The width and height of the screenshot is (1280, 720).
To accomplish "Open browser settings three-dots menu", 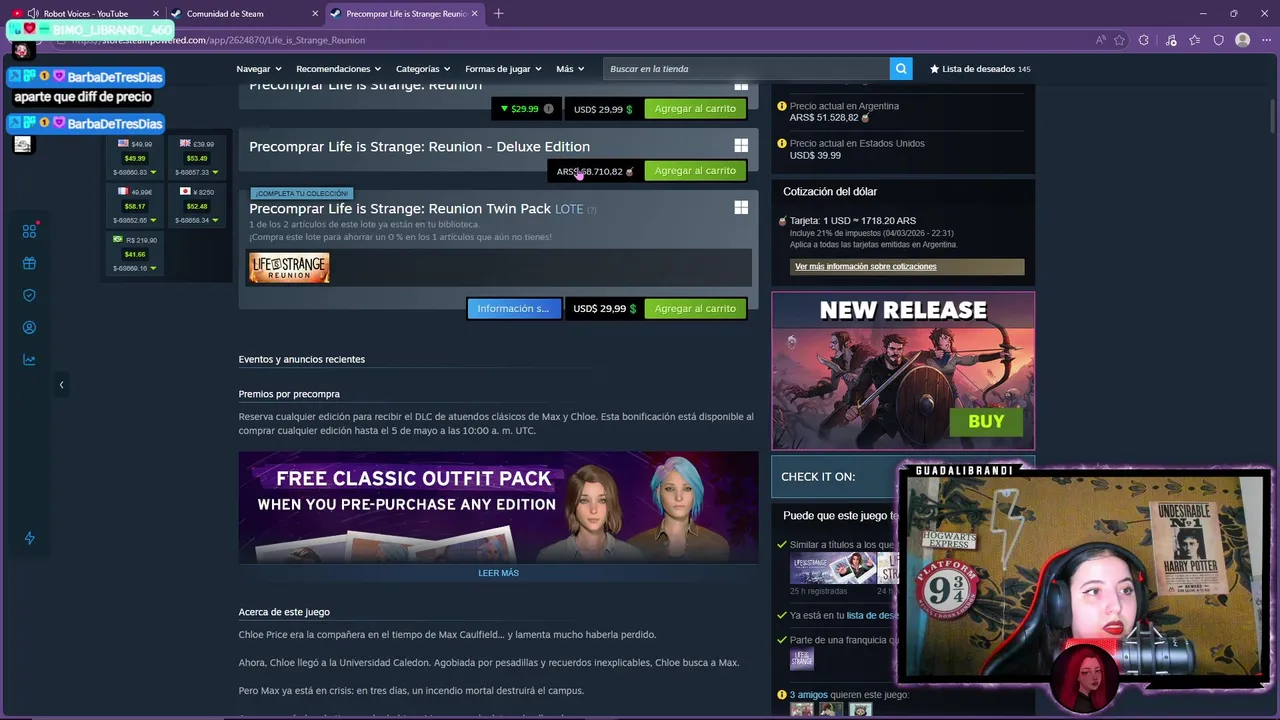I will click(x=1264, y=40).
